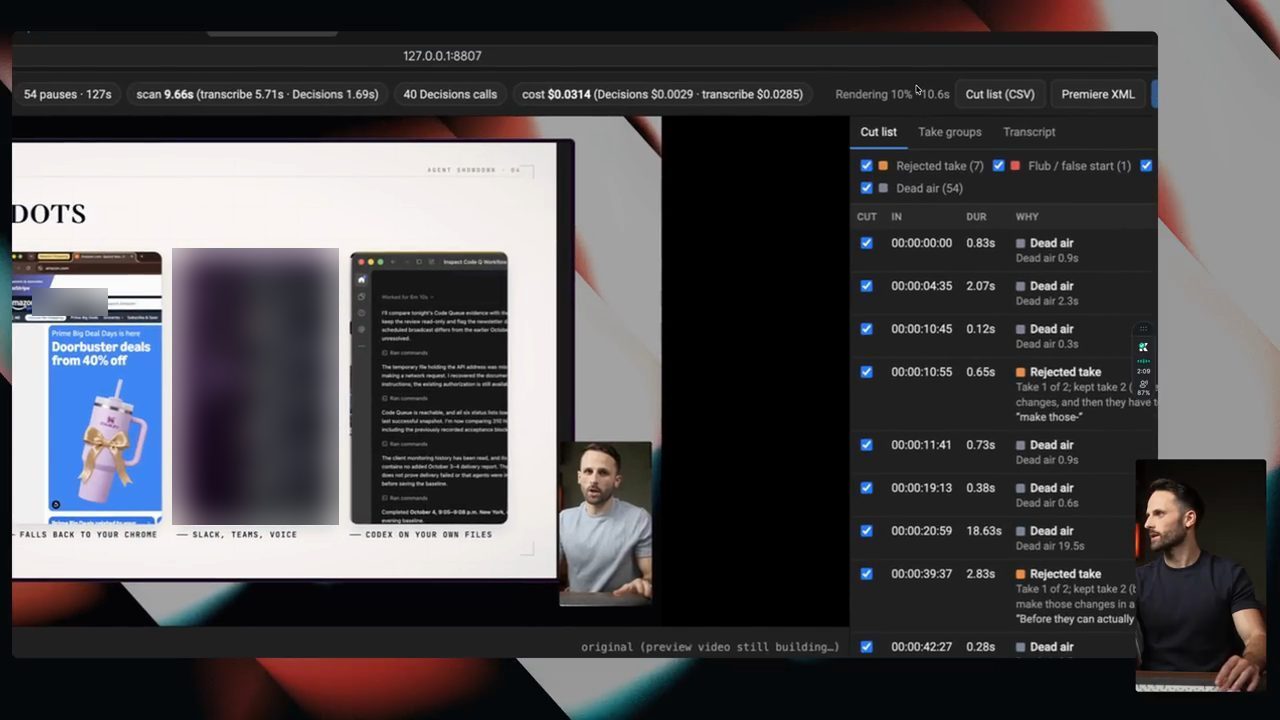Uncheck the cut at 00:00:00:00
Viewport: 1280px width, 720px height.
pos(866,243)
